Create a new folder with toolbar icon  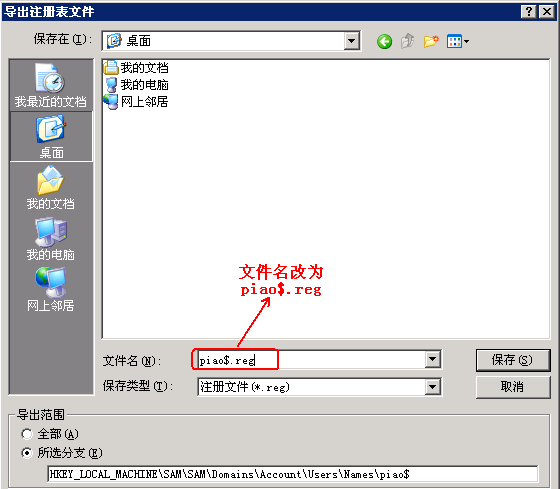[431, 41]
